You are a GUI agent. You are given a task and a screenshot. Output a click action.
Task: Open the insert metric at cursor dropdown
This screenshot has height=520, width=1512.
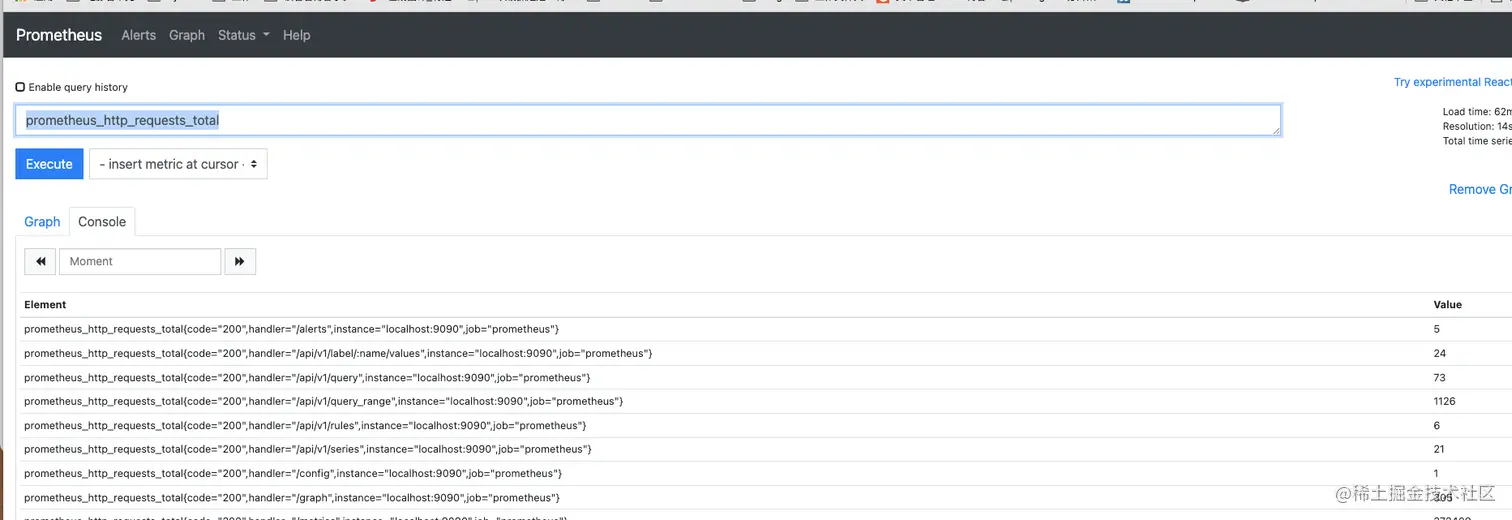coord(178,164)
